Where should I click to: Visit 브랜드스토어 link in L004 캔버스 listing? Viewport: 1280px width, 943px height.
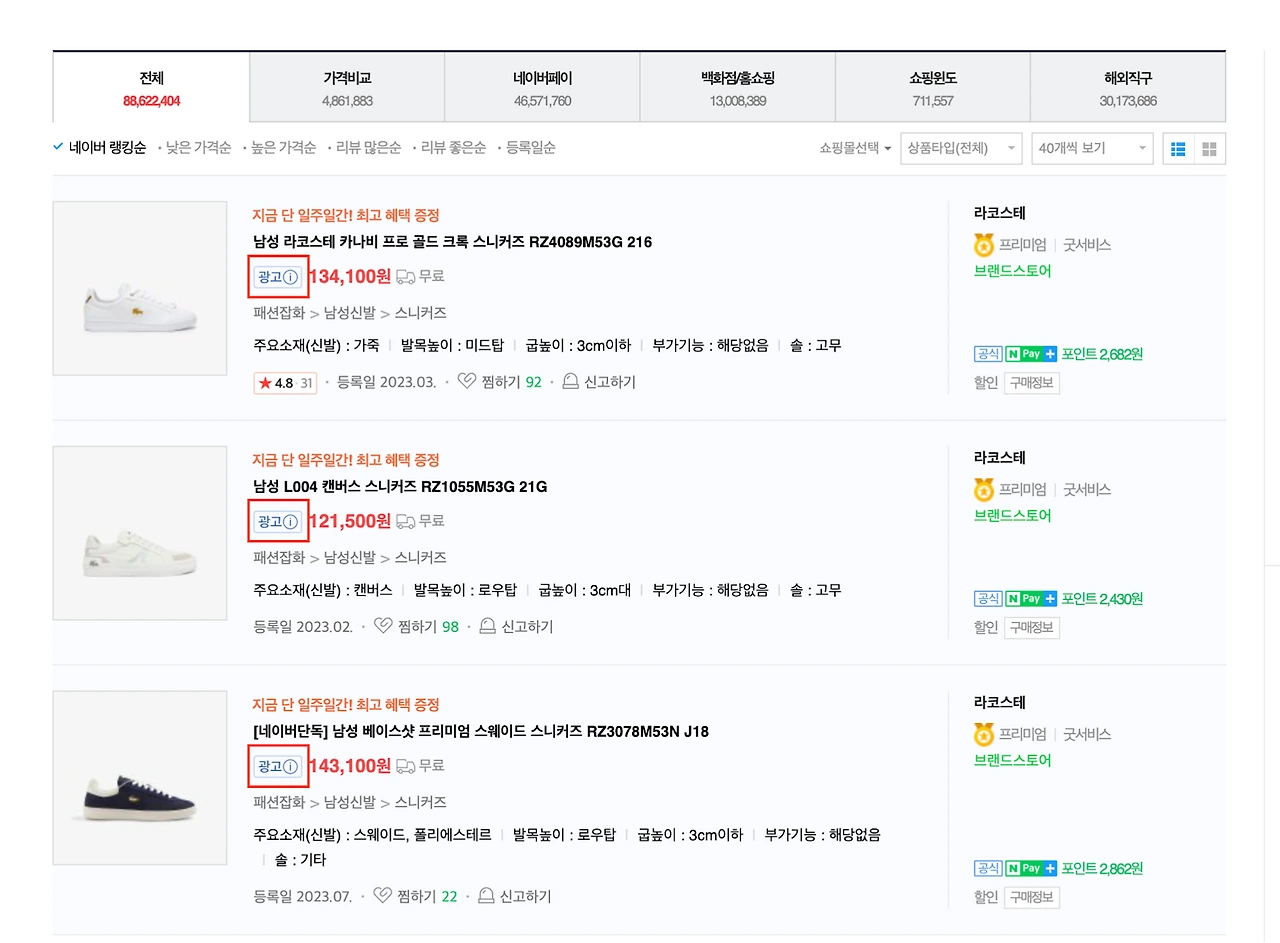(x=1012, y=516)
